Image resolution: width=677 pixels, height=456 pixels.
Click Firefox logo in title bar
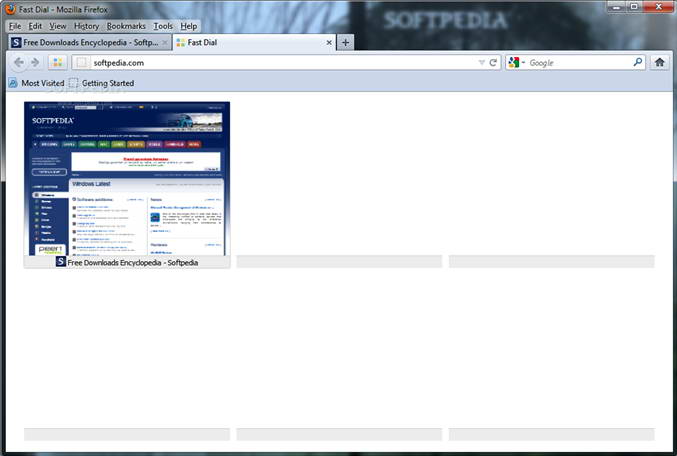coord(10,9)
